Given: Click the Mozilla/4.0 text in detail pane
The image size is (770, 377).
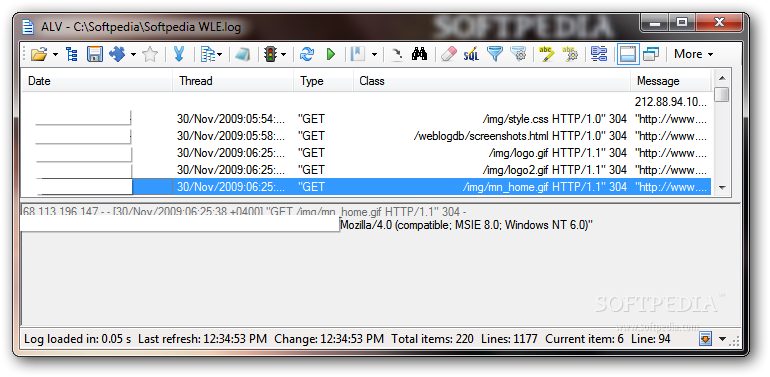Looking at the screenshot, I should click(467, 225).
